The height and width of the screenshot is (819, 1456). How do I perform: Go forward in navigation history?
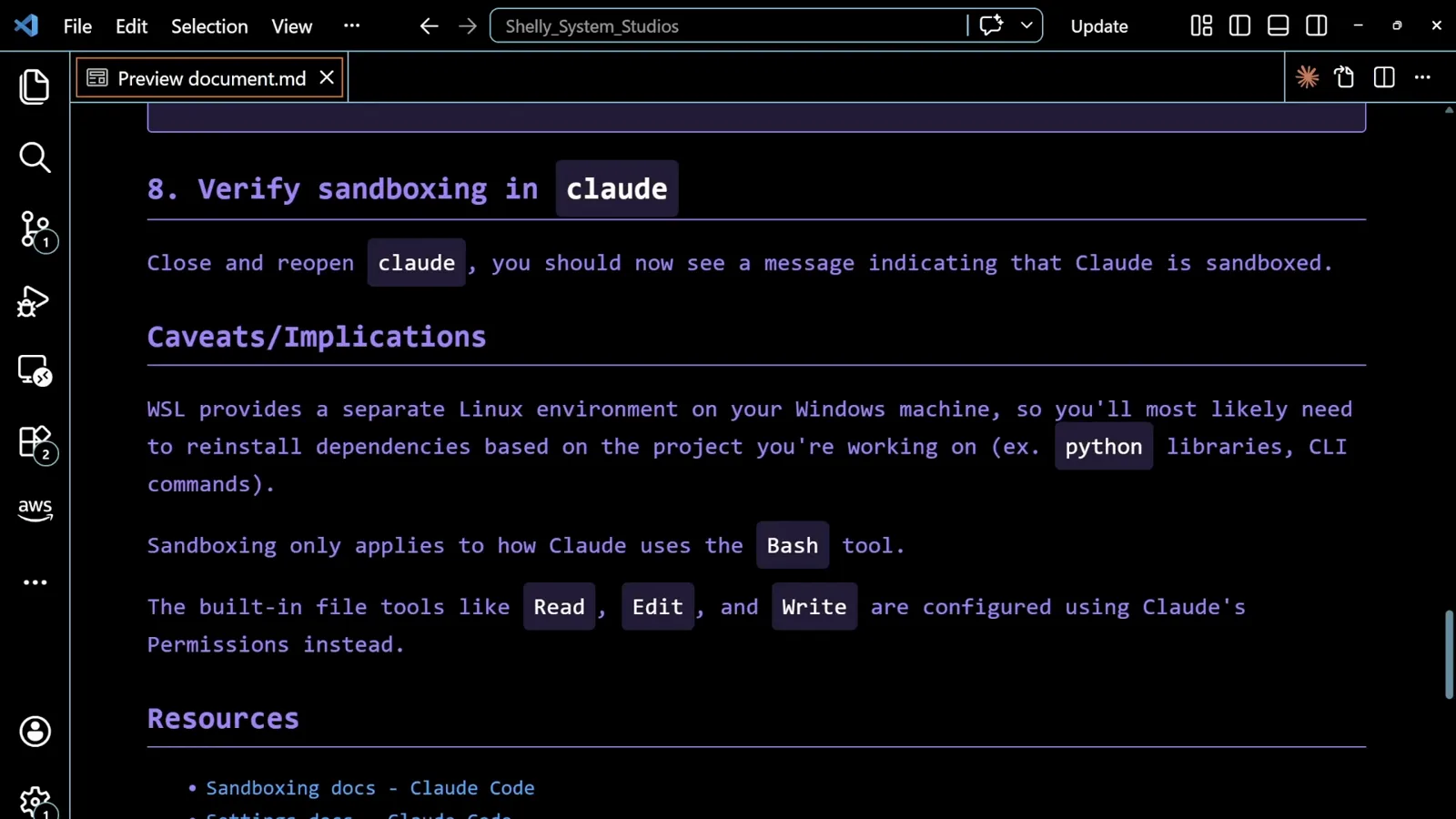point(468,26)
